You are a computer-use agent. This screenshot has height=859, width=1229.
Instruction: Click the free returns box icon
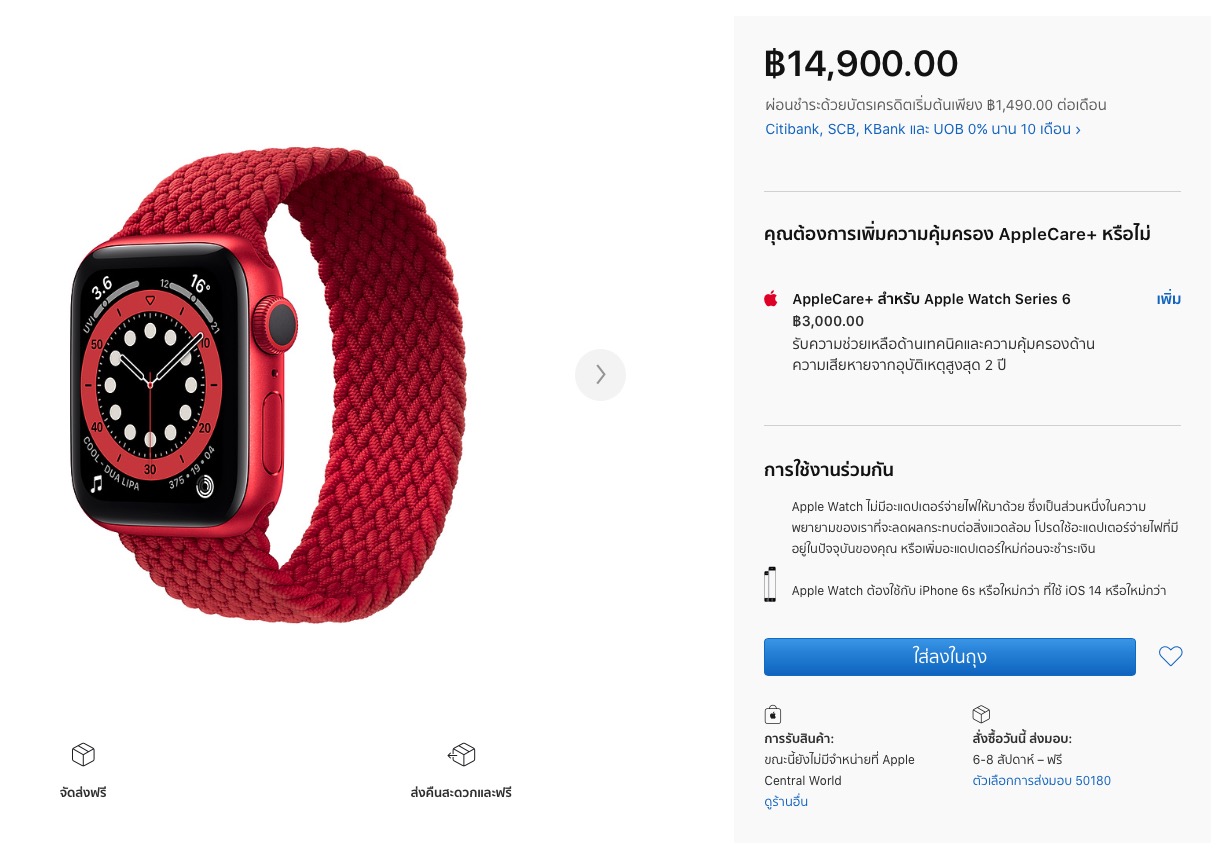[461, 754]
